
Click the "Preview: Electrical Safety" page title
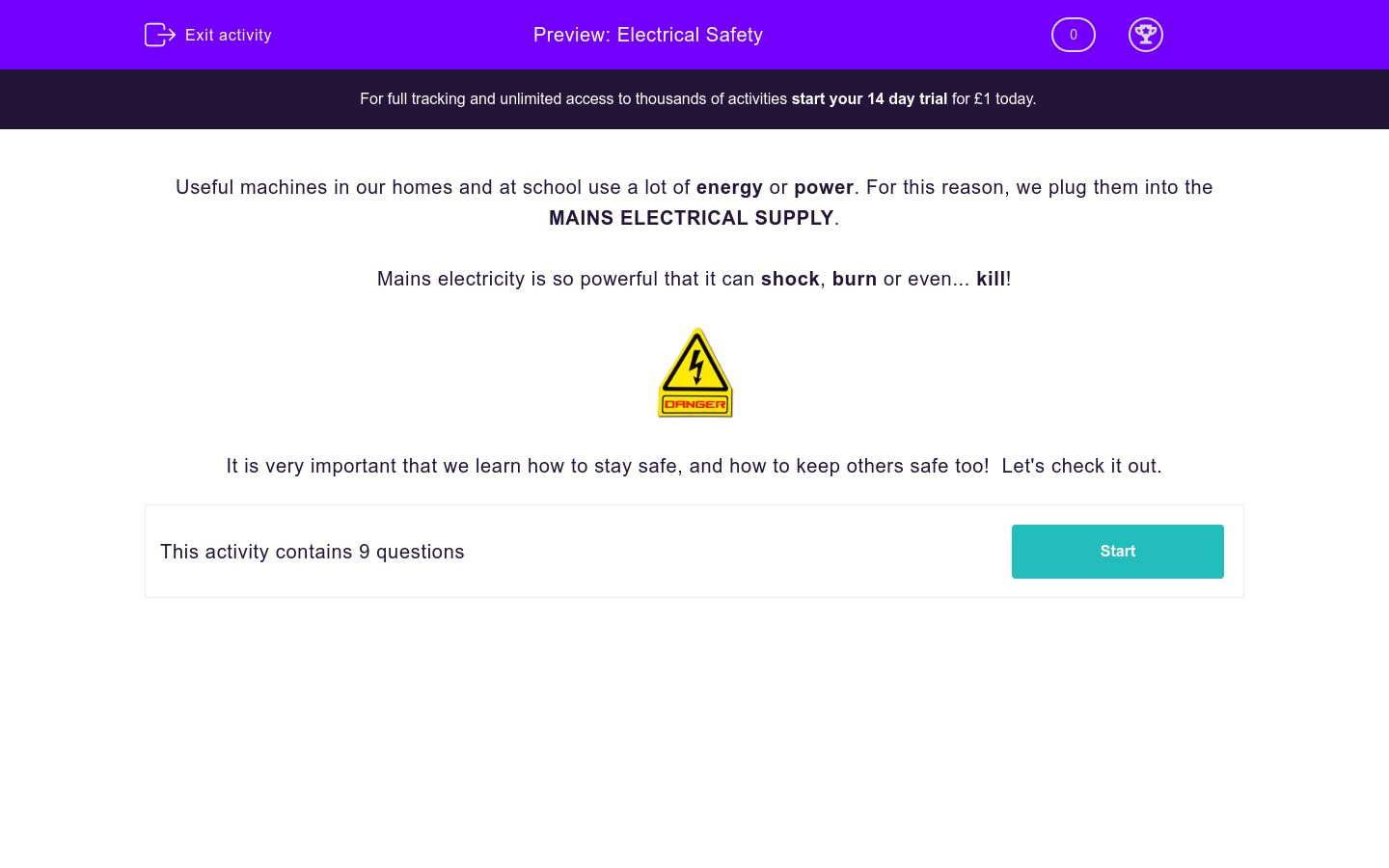coord(648,35)
